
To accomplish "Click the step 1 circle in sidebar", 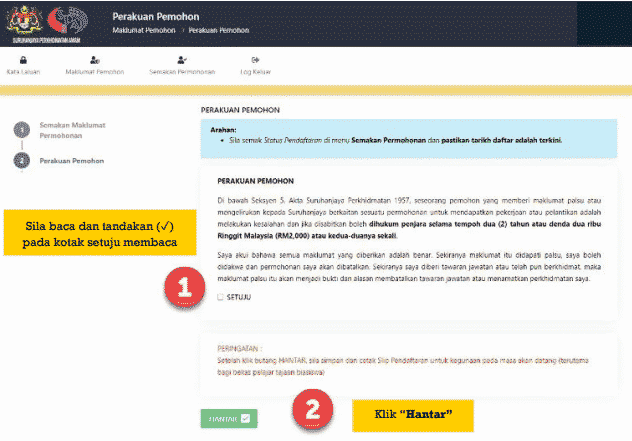I will (21, 130).
